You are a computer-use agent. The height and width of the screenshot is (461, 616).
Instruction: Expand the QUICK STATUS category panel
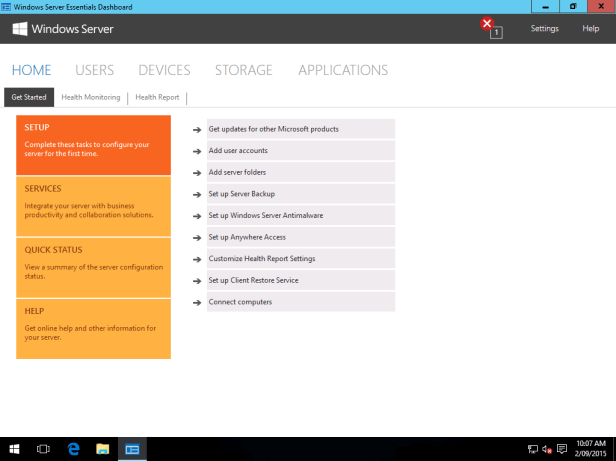click(x=93, y=262)
